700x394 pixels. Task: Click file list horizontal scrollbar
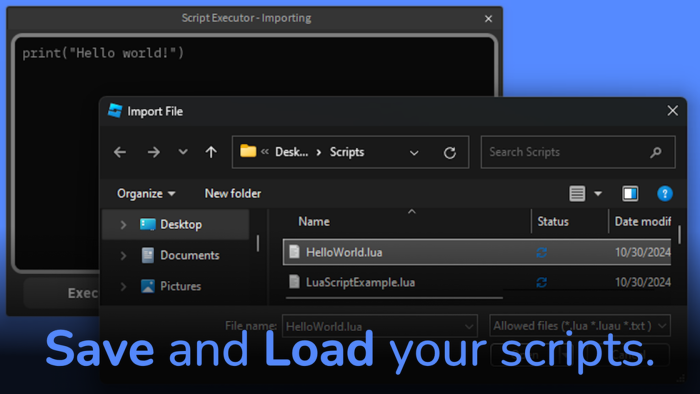pos(394,298)
